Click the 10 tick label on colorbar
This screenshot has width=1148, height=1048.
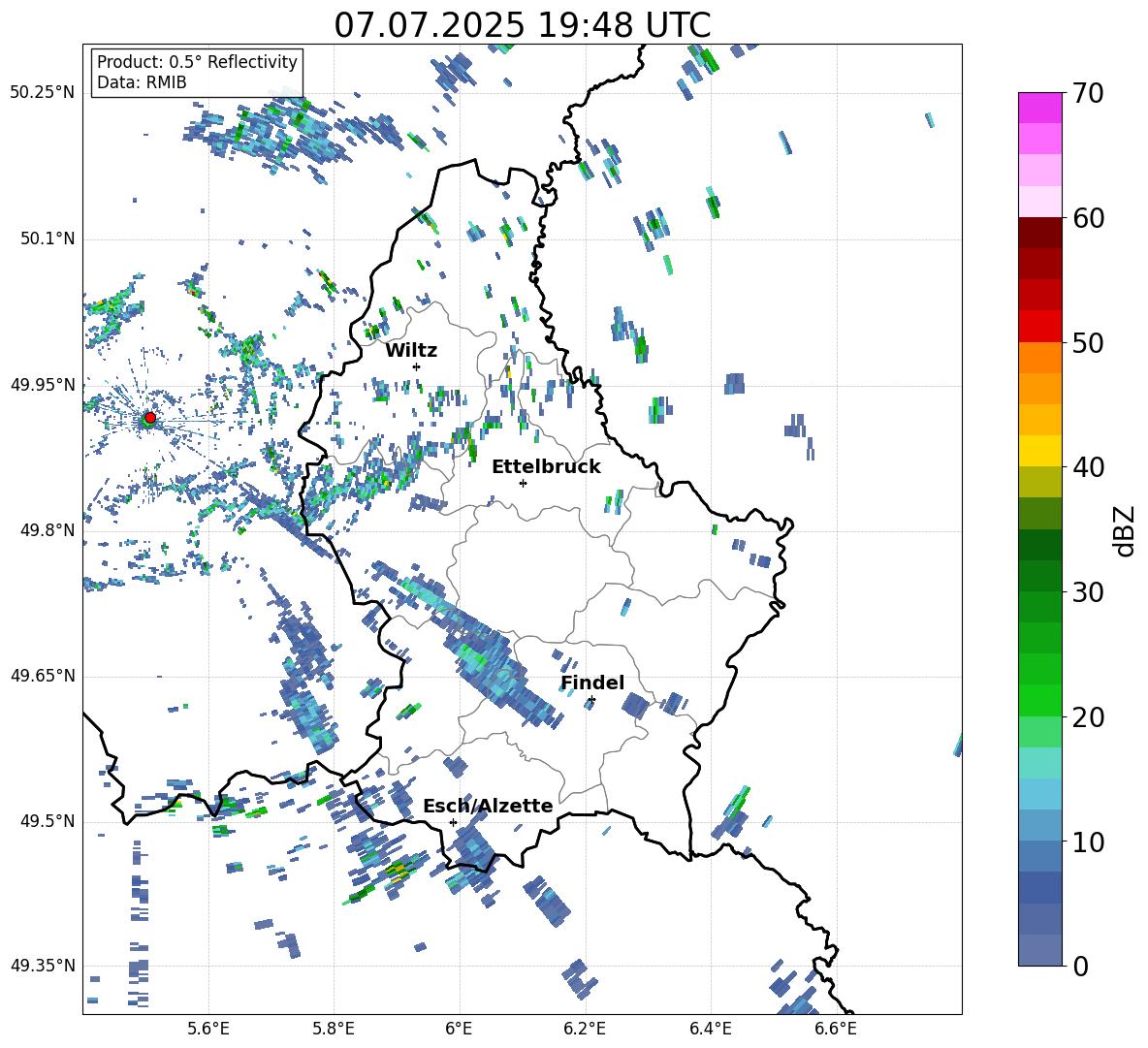(x=1087, y=842)
